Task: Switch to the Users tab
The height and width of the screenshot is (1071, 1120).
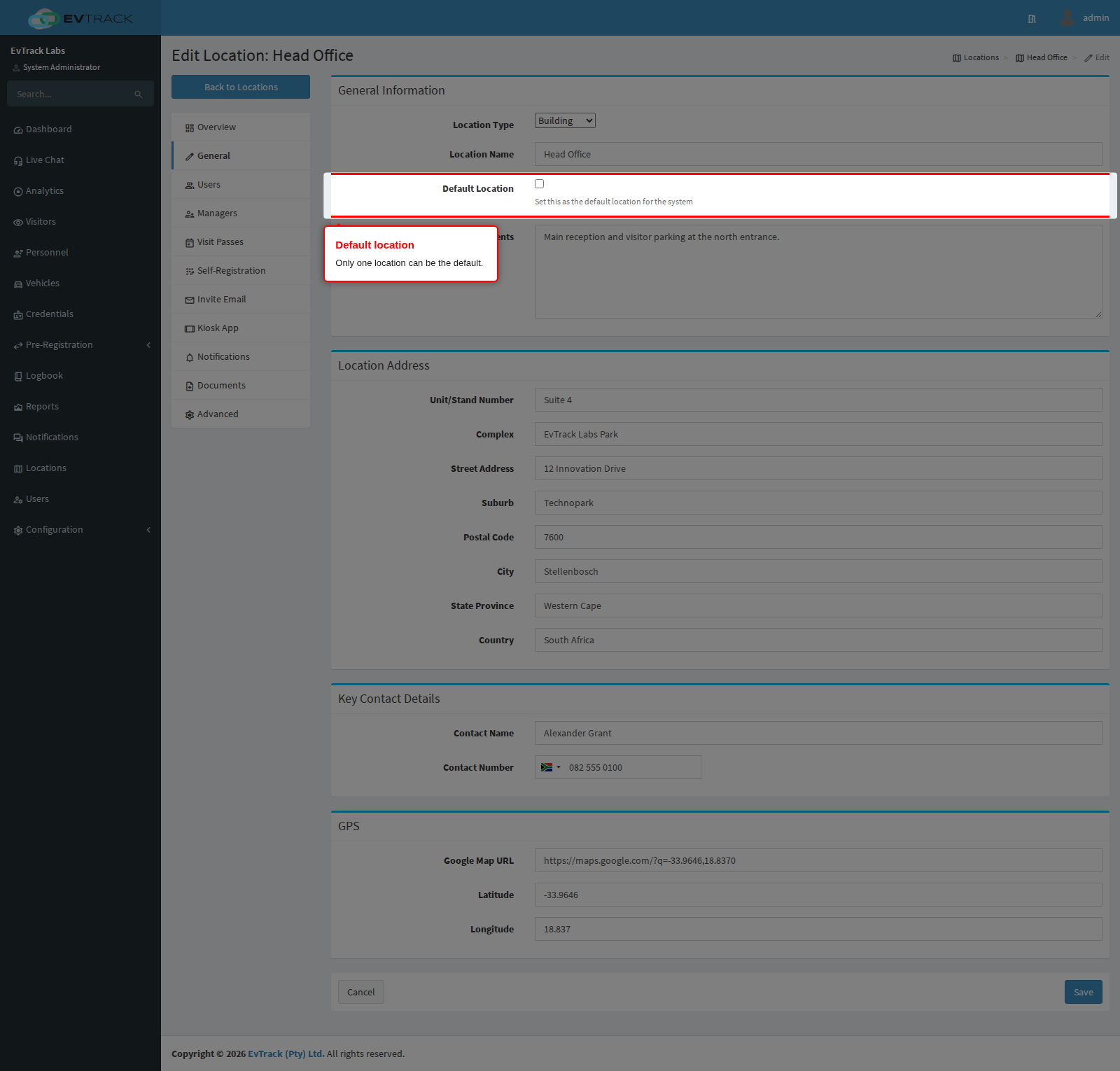Action: pos(241,185)
